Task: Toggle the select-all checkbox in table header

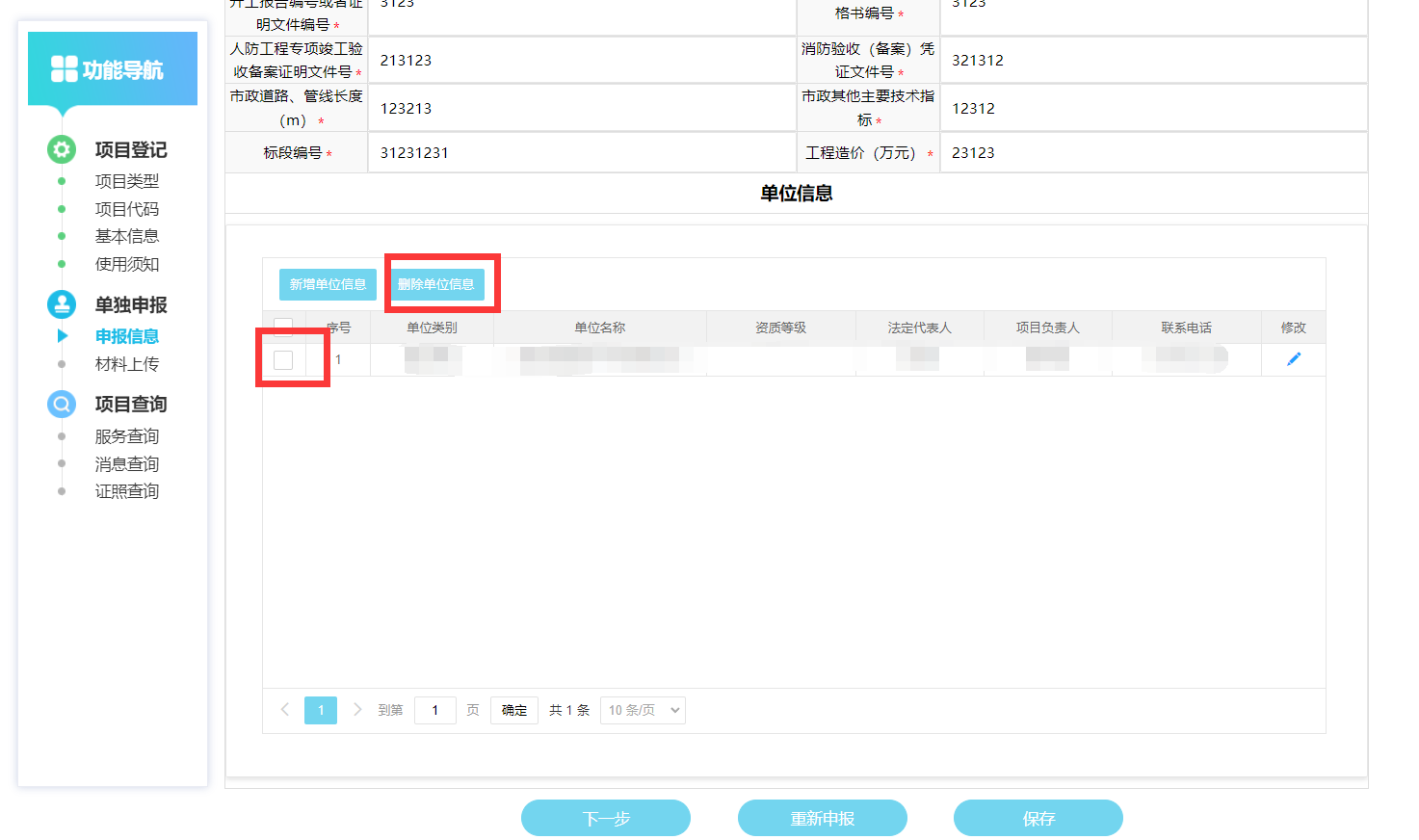Action: click(283, 327)
